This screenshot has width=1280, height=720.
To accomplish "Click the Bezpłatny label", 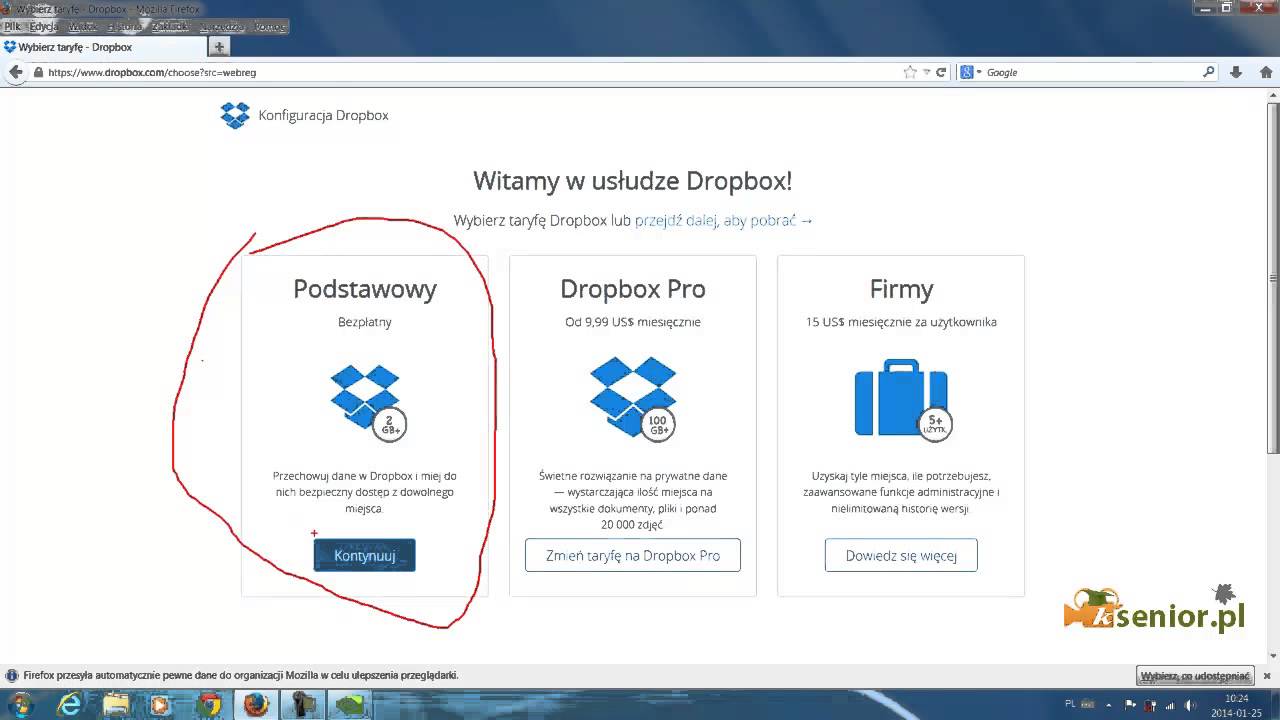I will (365, 322).
